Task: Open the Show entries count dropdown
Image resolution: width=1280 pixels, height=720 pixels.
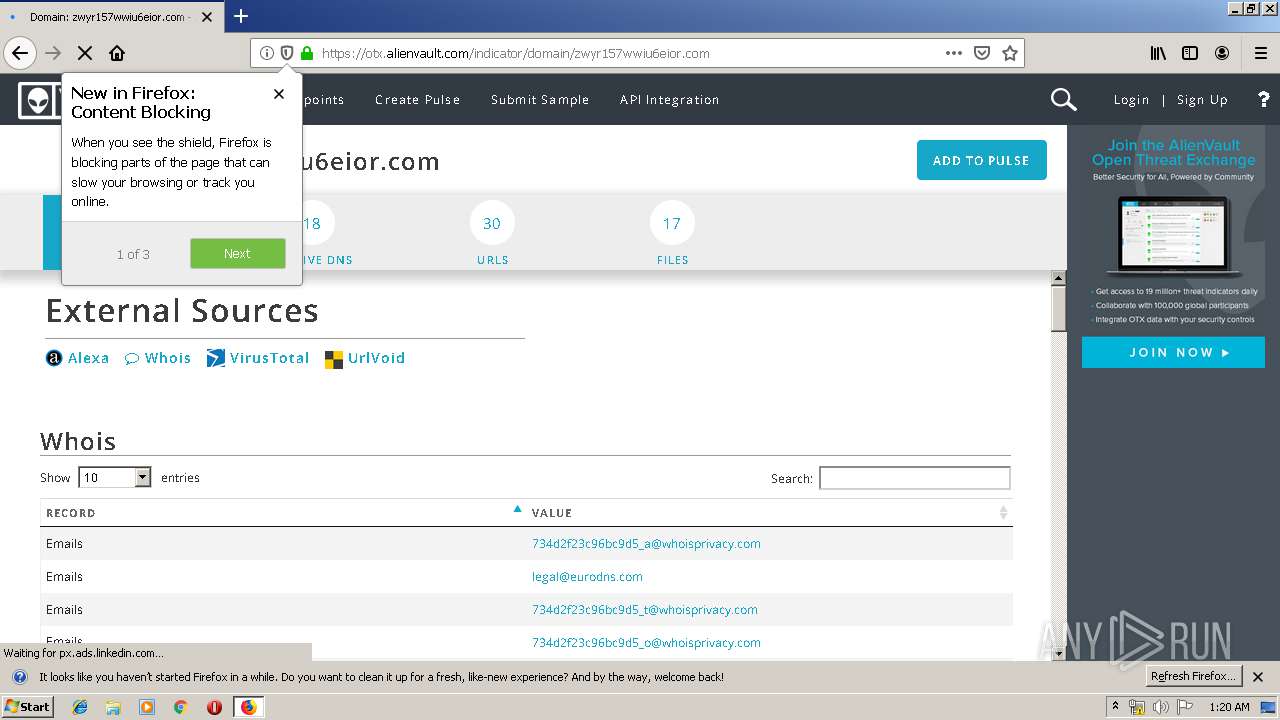Action: (x=114, y=477)
